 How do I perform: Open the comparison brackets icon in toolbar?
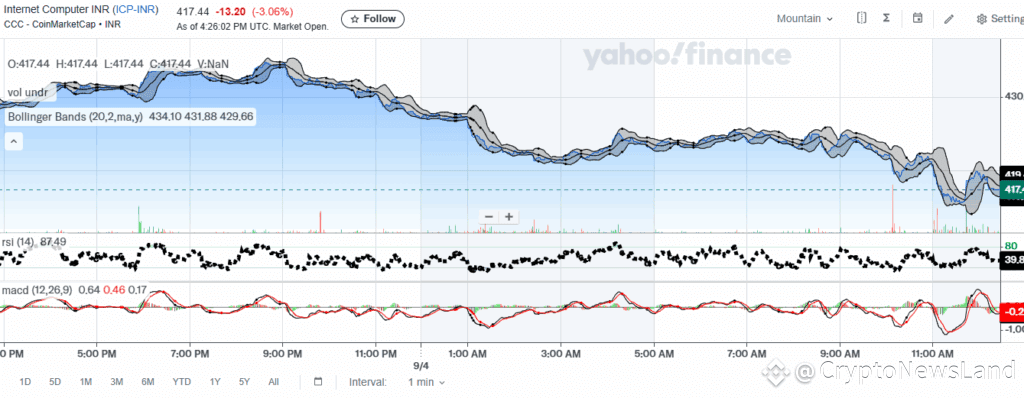[x=861, y=18]
